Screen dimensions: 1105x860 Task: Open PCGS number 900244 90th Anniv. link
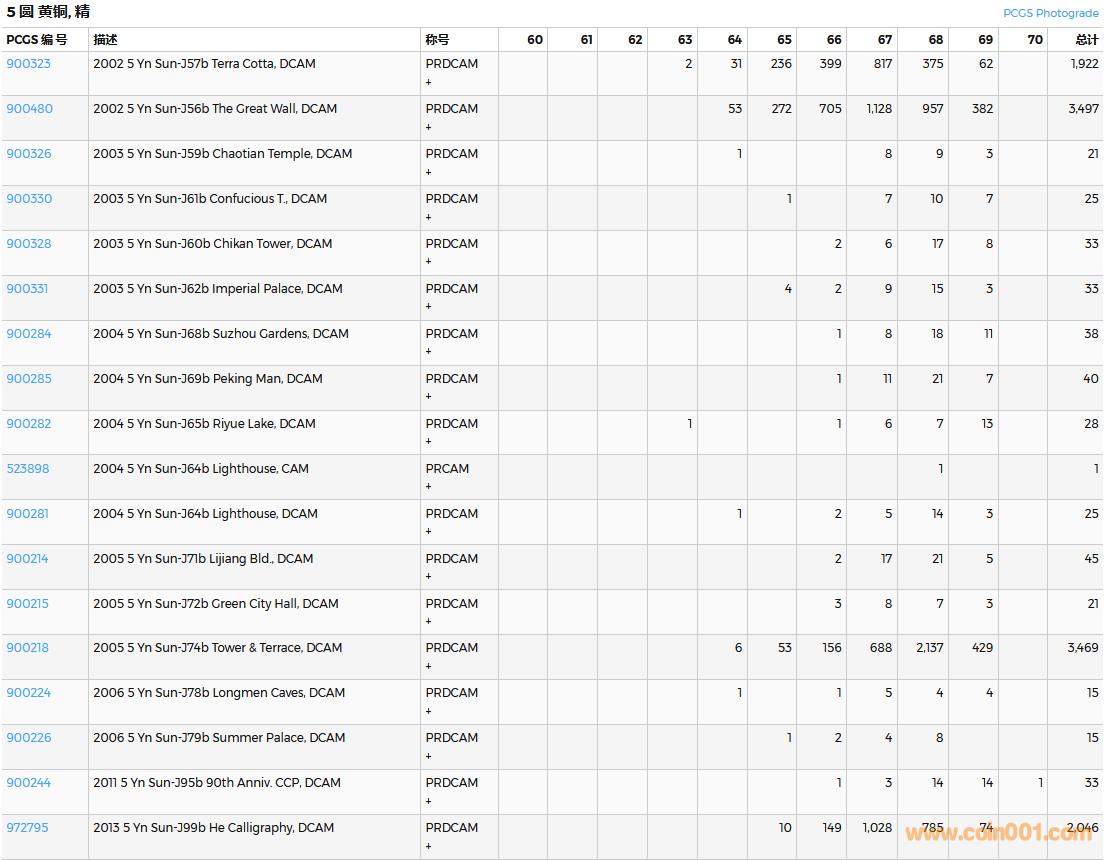[28, 782]
